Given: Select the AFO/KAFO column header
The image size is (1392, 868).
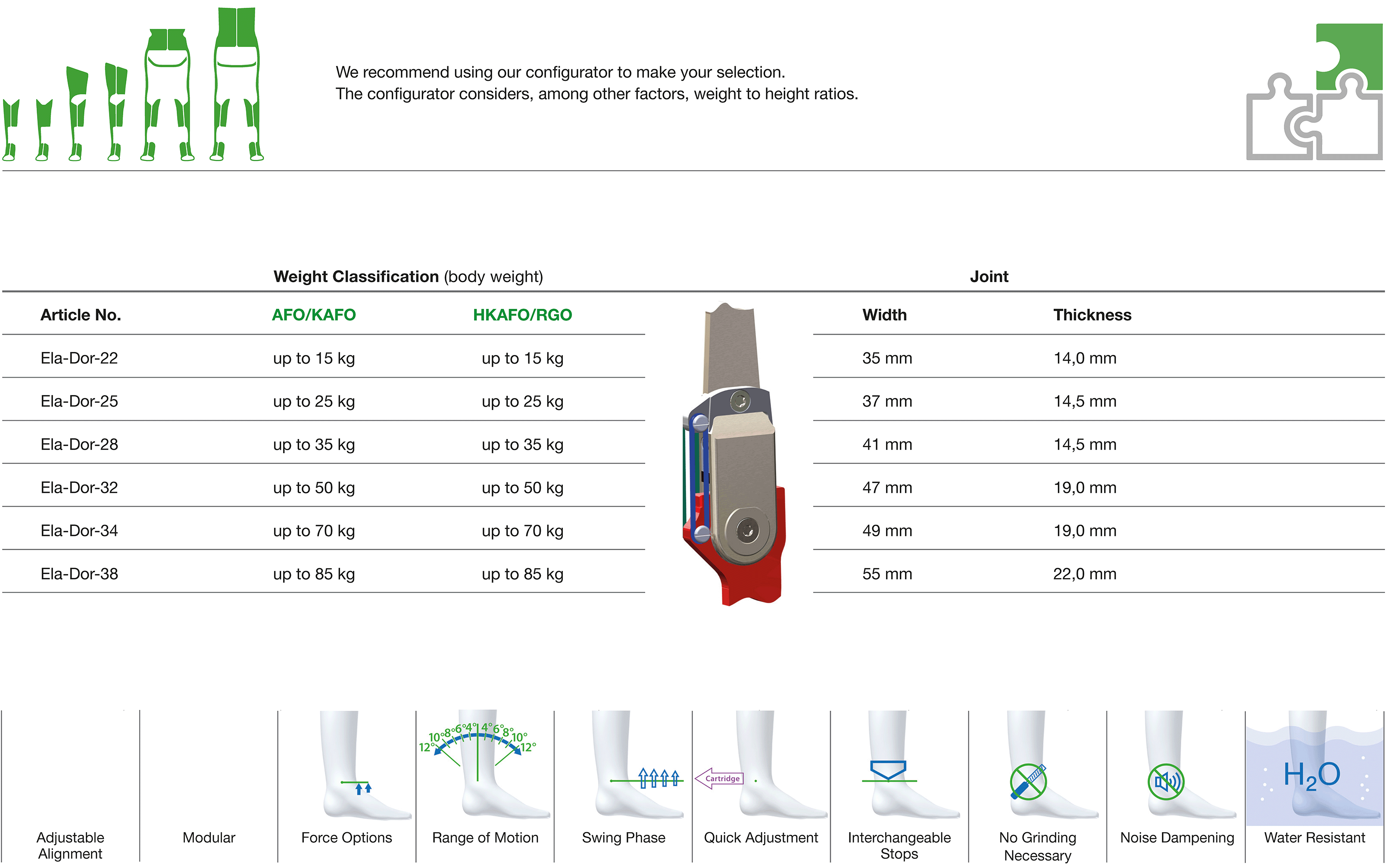Looking at the screenshot, I should point(314,314).
